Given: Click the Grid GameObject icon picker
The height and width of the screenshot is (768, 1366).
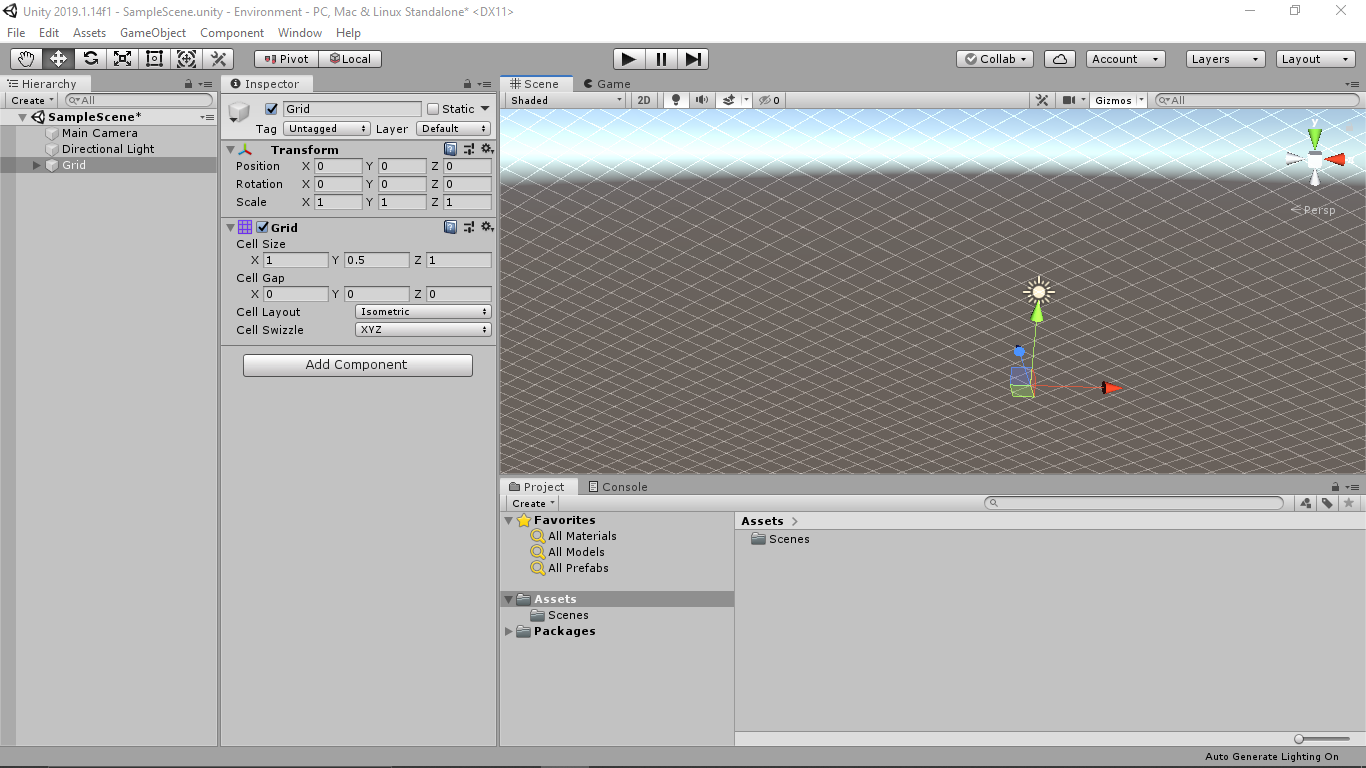Looking at the screenshot, I should pyautogui.click(x=240, y=112).
